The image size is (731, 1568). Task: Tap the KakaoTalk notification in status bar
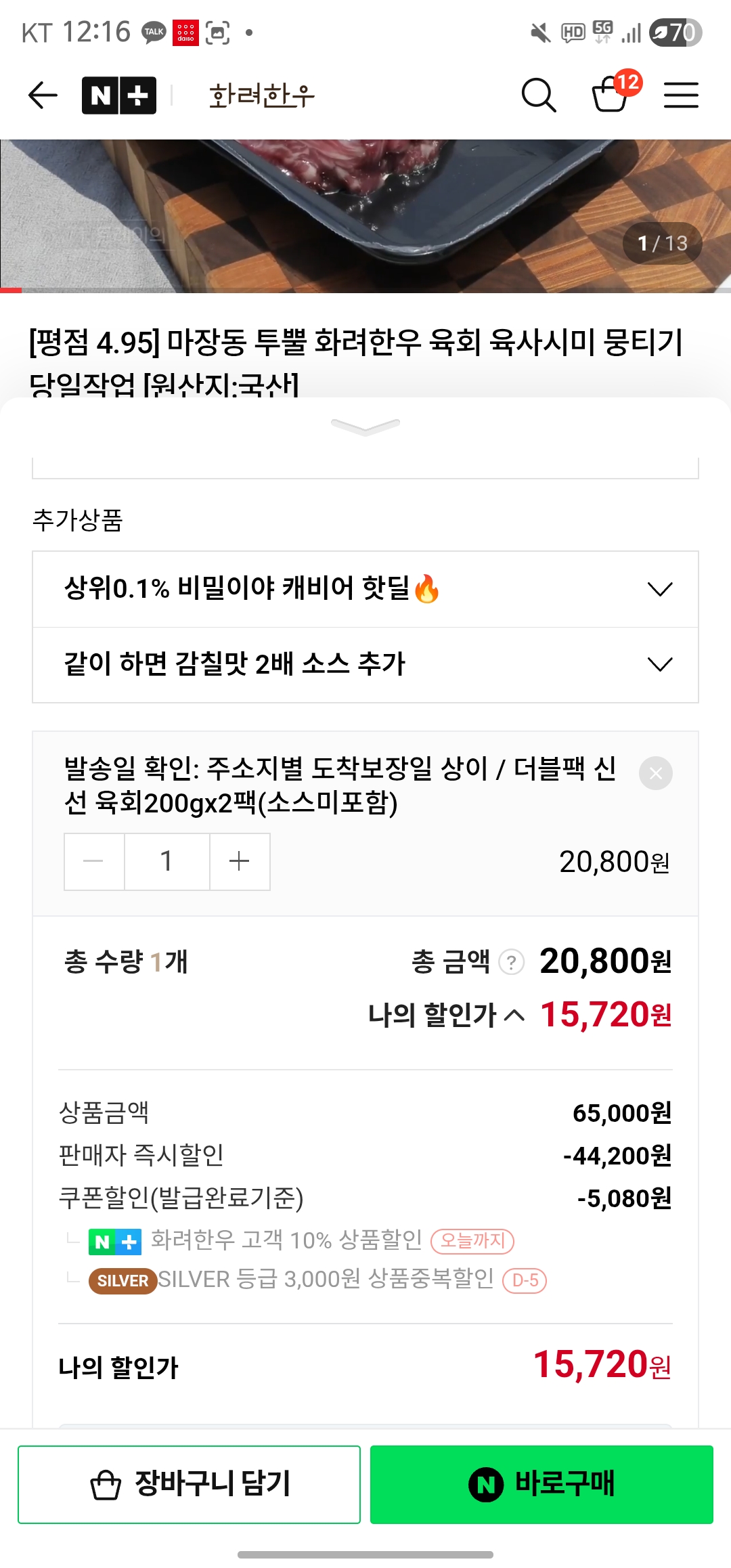point(154,32)
